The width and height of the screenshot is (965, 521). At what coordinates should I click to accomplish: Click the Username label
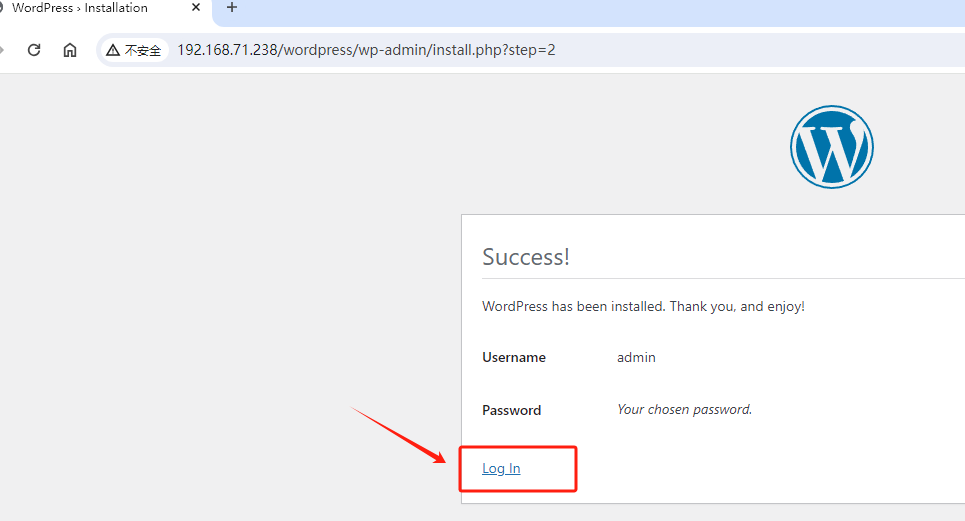[x=514, y=357]
